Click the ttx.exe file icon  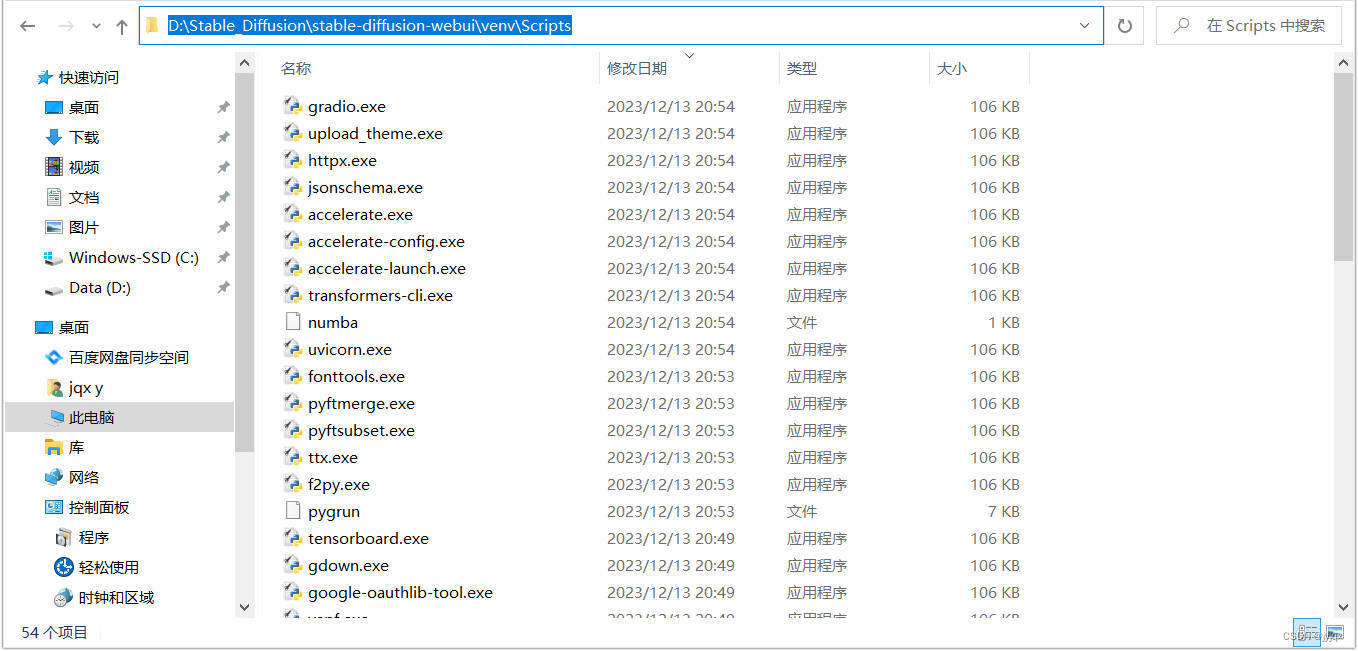[293, 456]
